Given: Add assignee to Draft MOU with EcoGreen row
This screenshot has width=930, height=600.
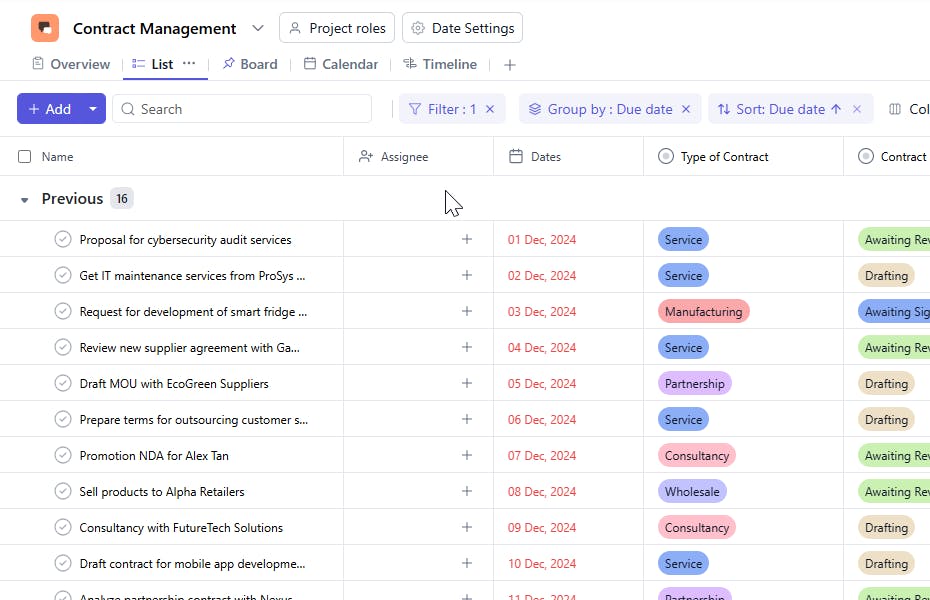Looking at the screenshot, I should (466, 384).
